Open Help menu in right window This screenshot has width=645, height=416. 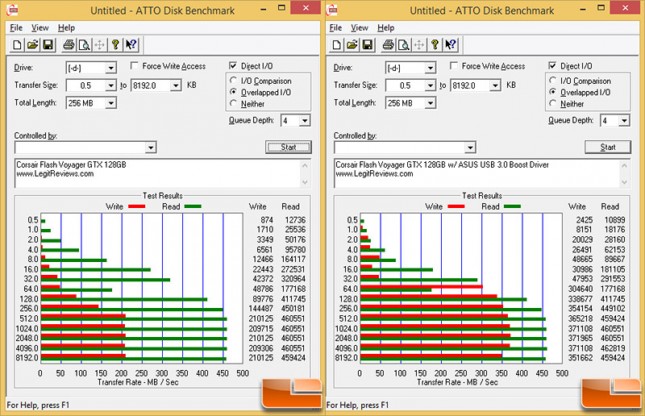pos(386,28)
